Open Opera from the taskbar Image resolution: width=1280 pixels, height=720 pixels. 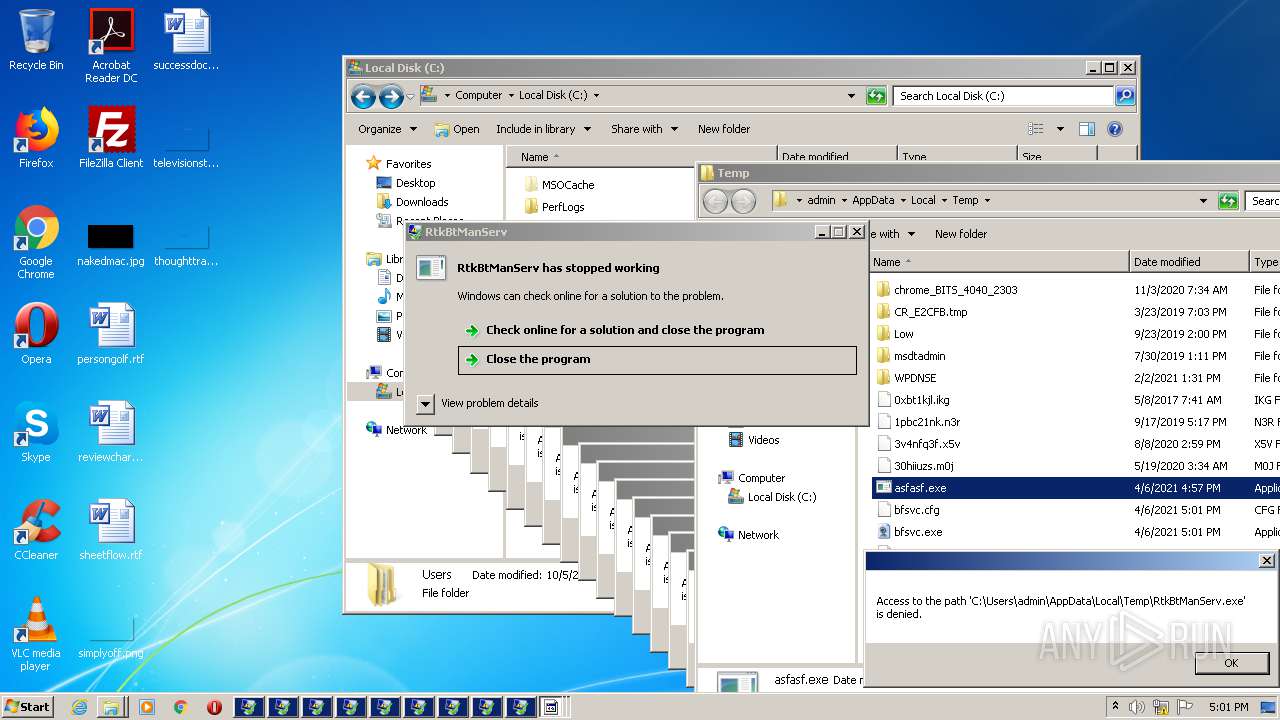214,707
